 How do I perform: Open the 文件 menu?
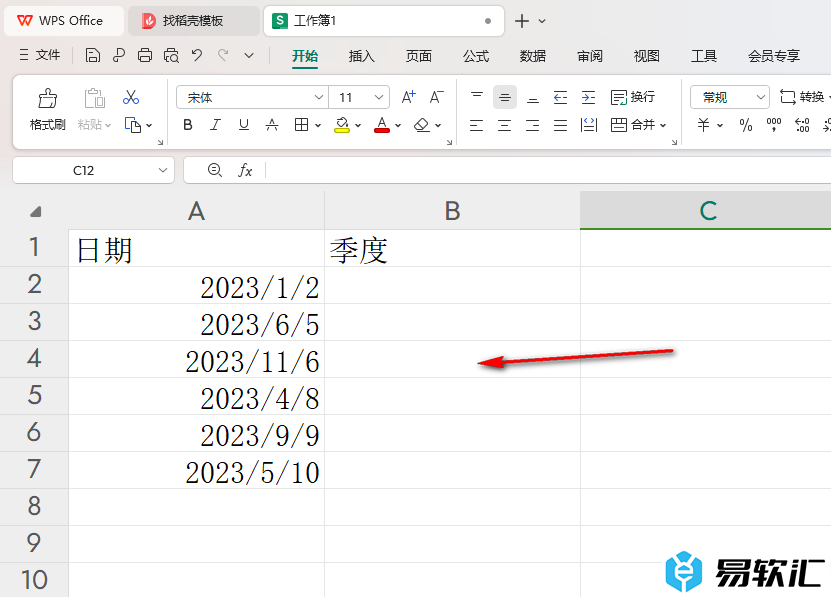coord(40,55)
